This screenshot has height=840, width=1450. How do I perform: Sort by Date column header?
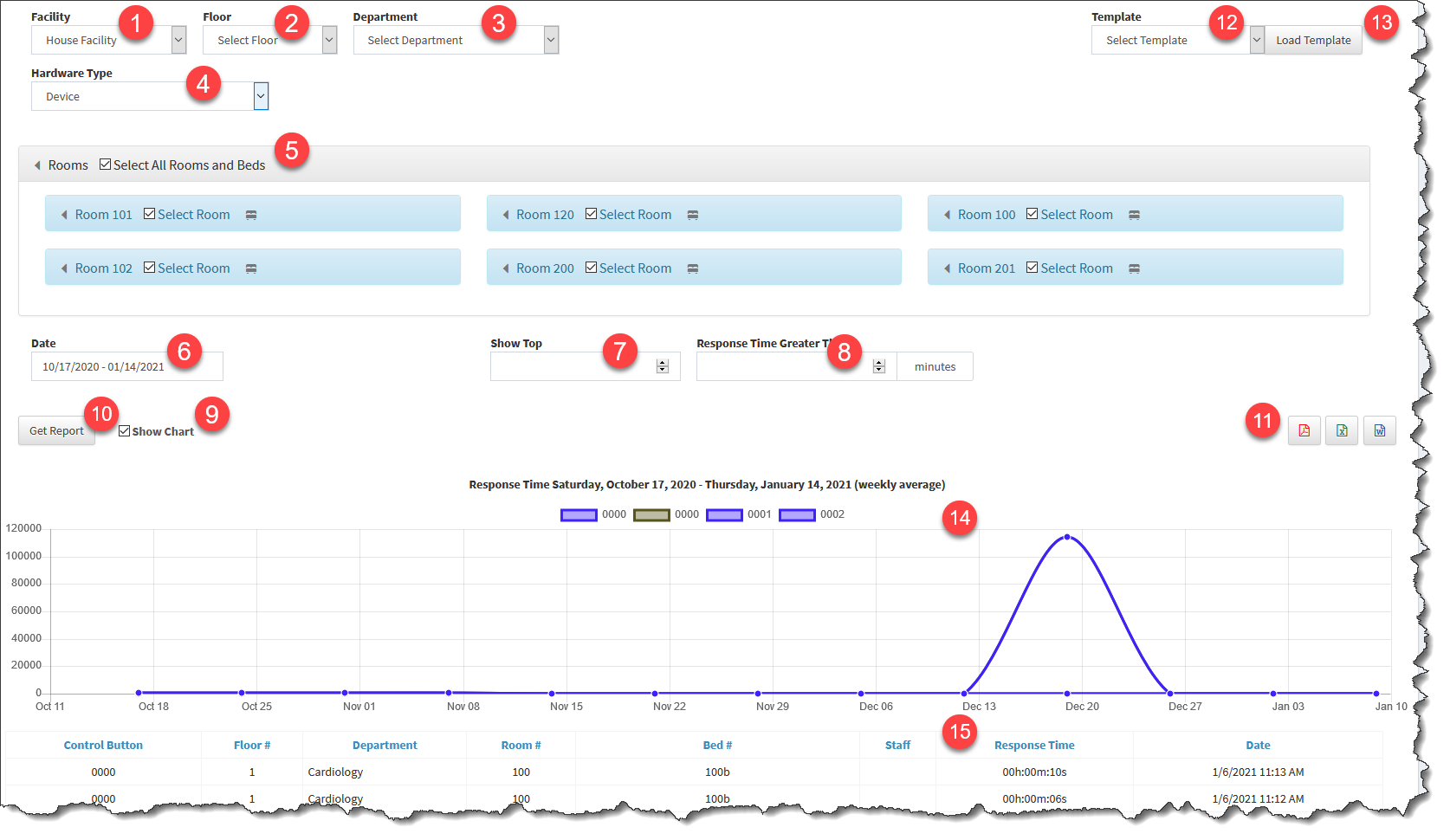pyautogui.click(x=1258, y=745)
